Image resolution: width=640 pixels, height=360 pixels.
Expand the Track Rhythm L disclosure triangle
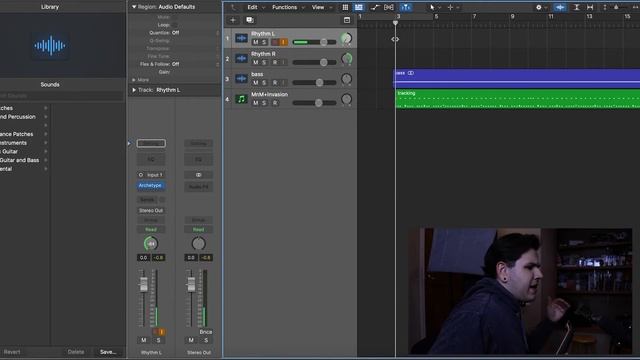click(134, 90)
